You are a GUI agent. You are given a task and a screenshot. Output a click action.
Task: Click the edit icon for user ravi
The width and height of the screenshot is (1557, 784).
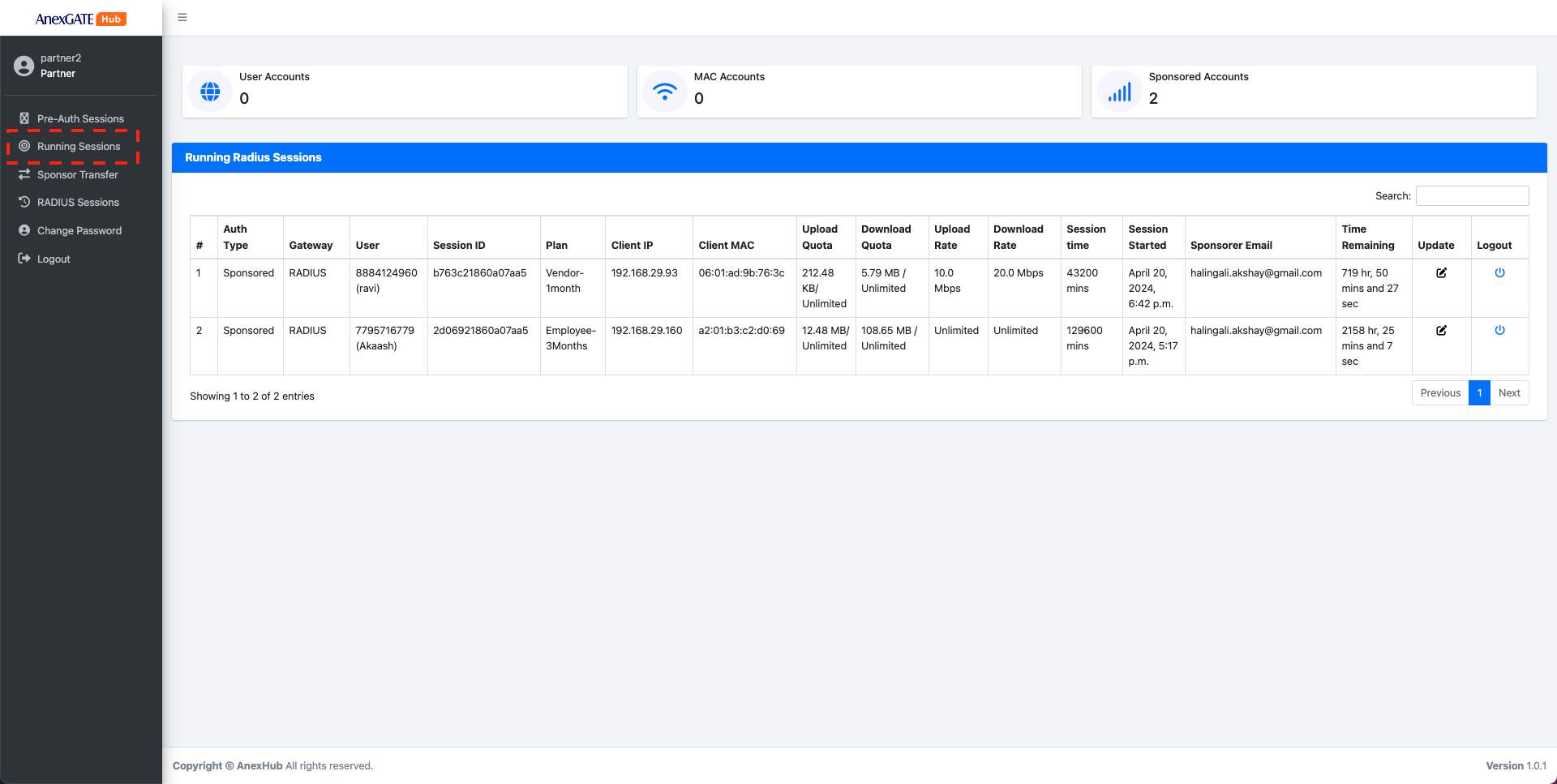point(1441,273)
